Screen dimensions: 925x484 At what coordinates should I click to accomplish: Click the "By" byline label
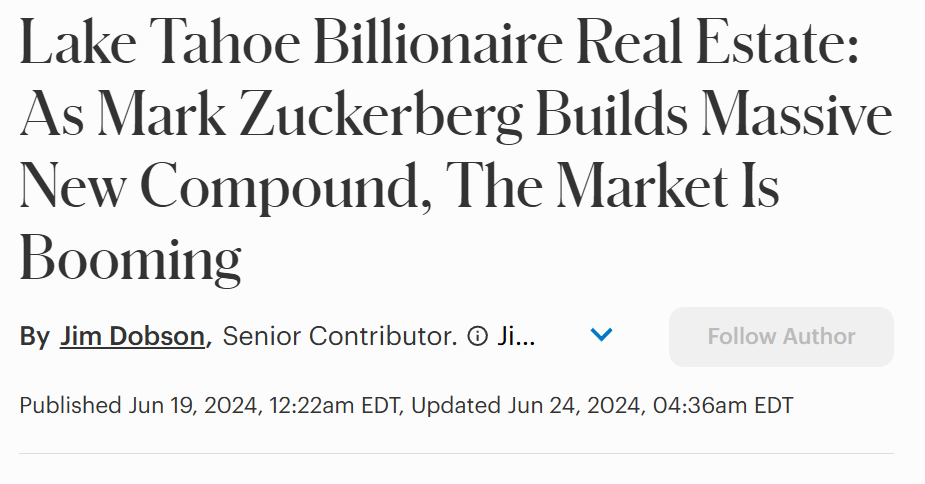click(x=34, y=337)
